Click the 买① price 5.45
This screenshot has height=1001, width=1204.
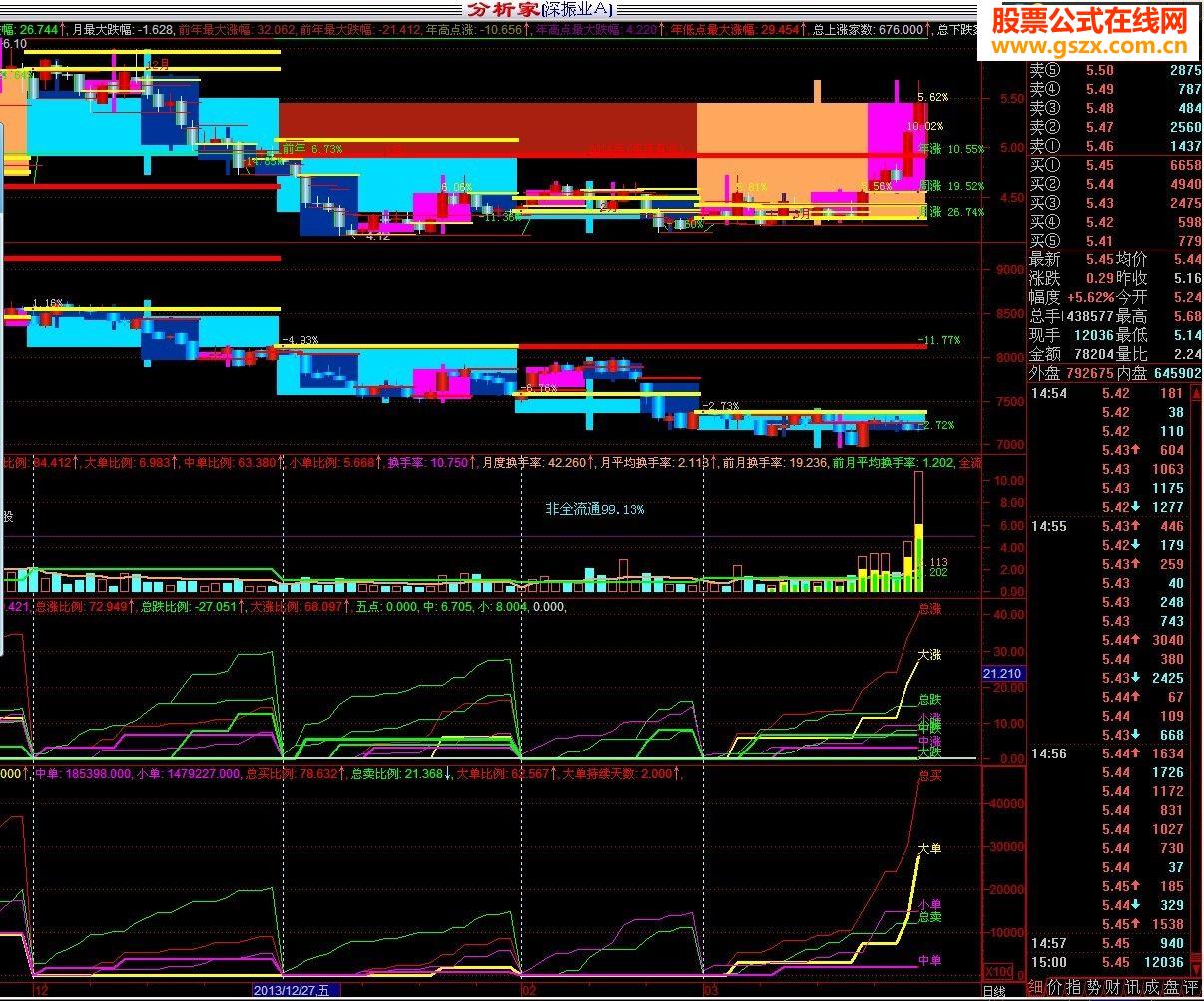pos(1100,165)
